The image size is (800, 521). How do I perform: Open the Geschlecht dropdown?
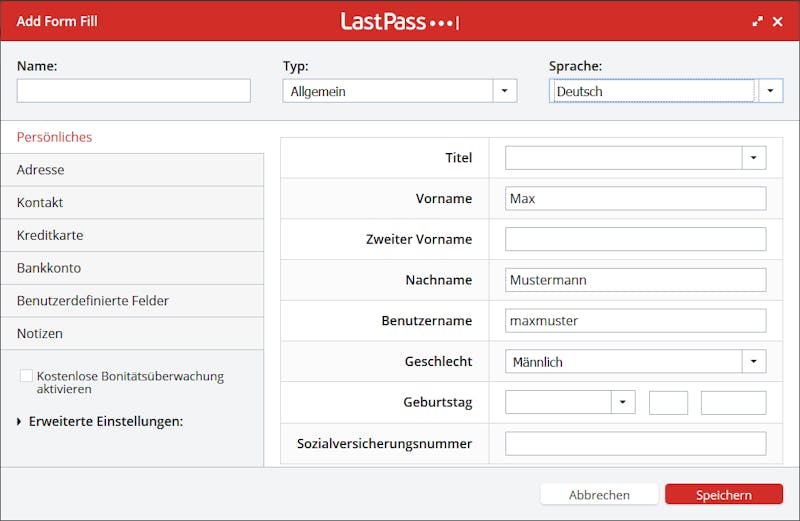point(754,361)
